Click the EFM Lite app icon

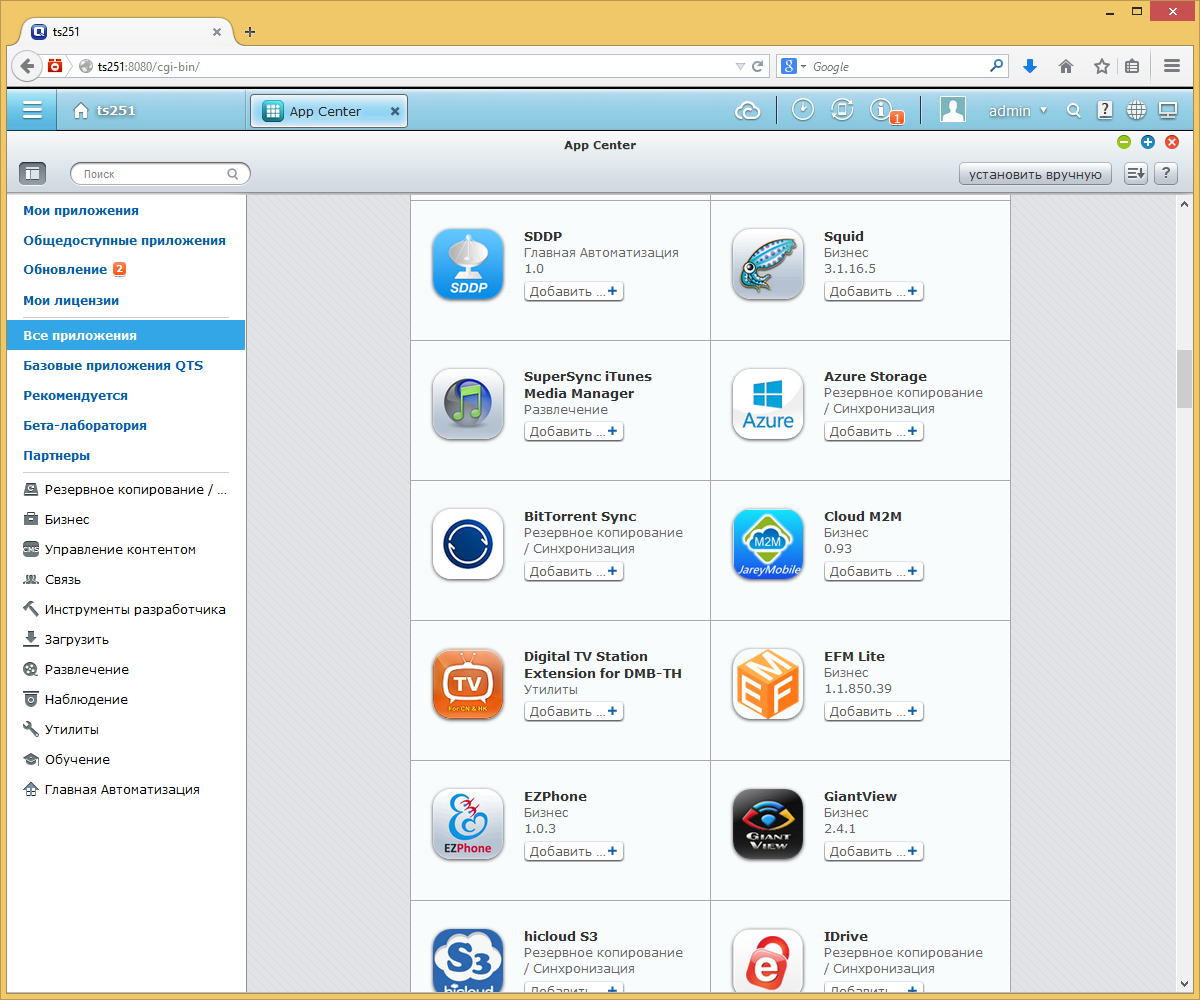click(768, 684)
